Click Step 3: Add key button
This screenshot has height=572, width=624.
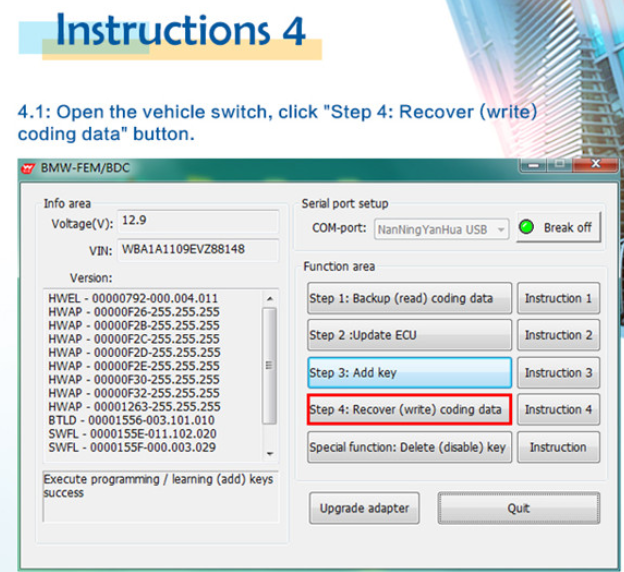tap(409, 373)
